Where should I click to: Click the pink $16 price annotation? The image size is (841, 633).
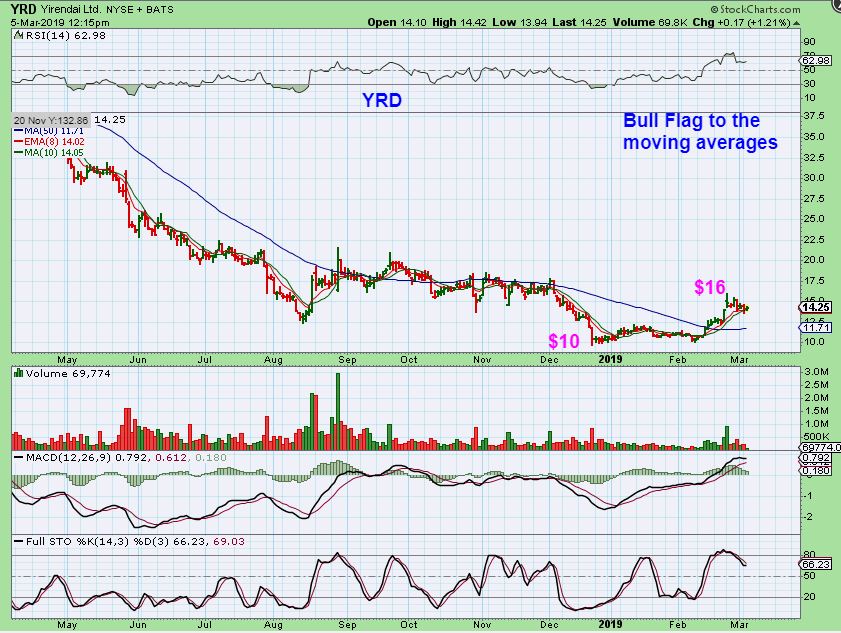[x=710, y=288]
